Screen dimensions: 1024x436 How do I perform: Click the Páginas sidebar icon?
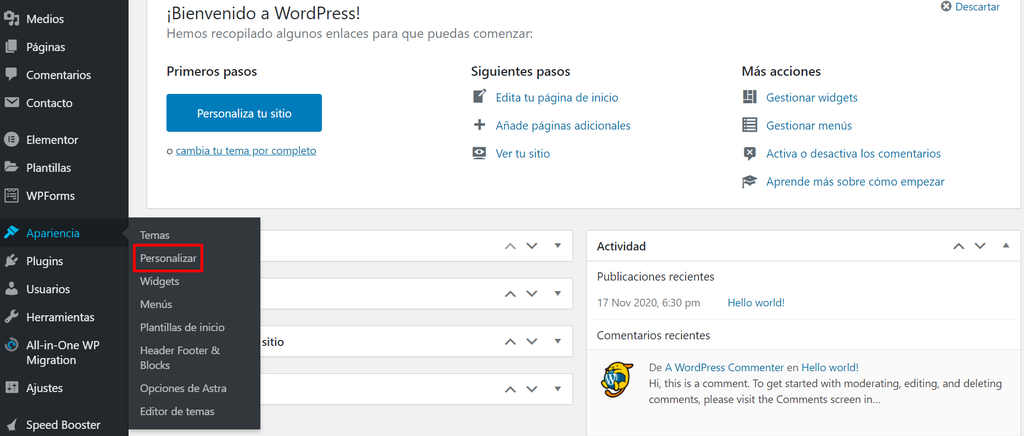coord(11,47)
